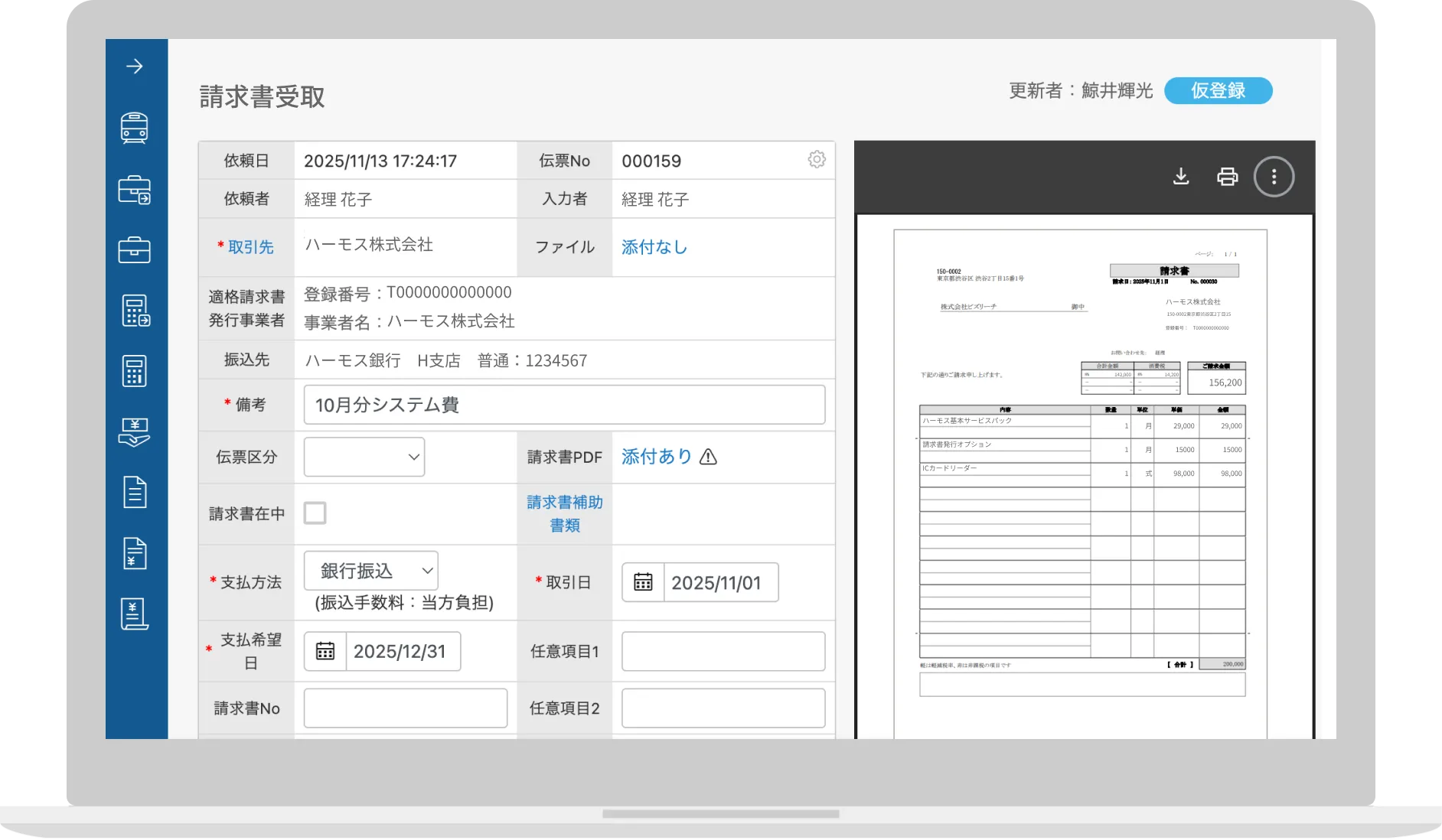Image resolution: width=1442 pixels, height=840 pixels.
Task: Click the 仮登録 status button
Action: pyautogui.click(x=1218, y=90)
